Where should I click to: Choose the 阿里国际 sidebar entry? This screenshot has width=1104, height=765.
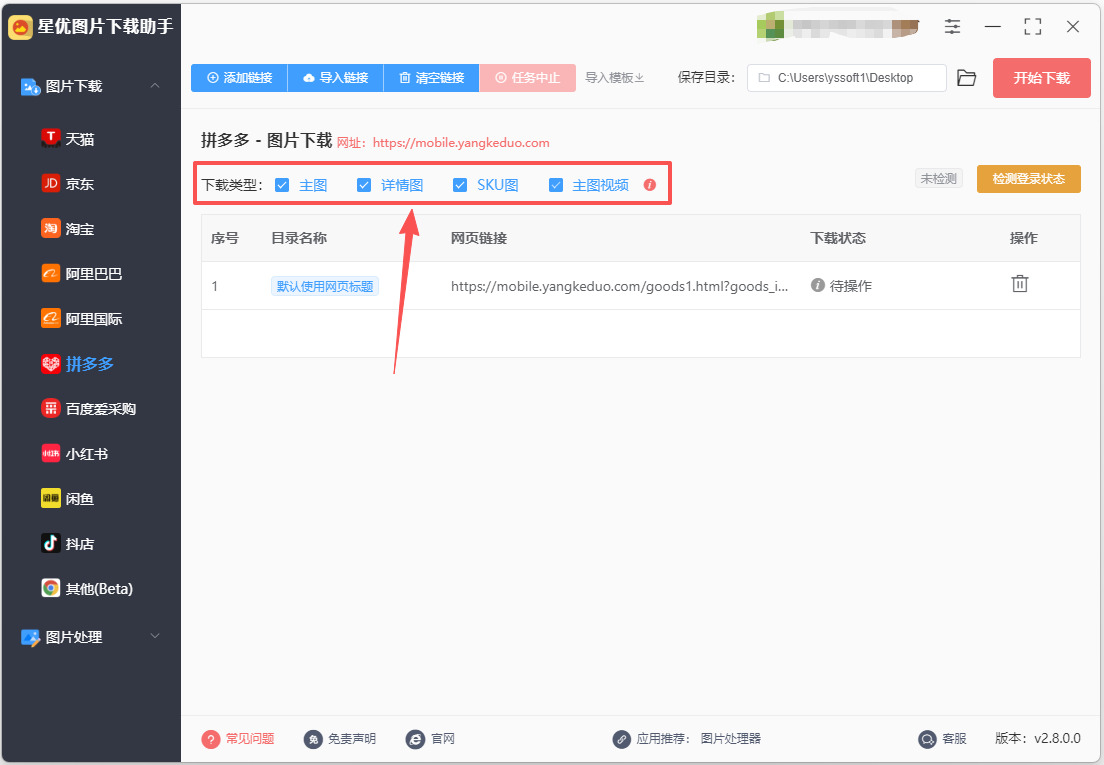82,319
